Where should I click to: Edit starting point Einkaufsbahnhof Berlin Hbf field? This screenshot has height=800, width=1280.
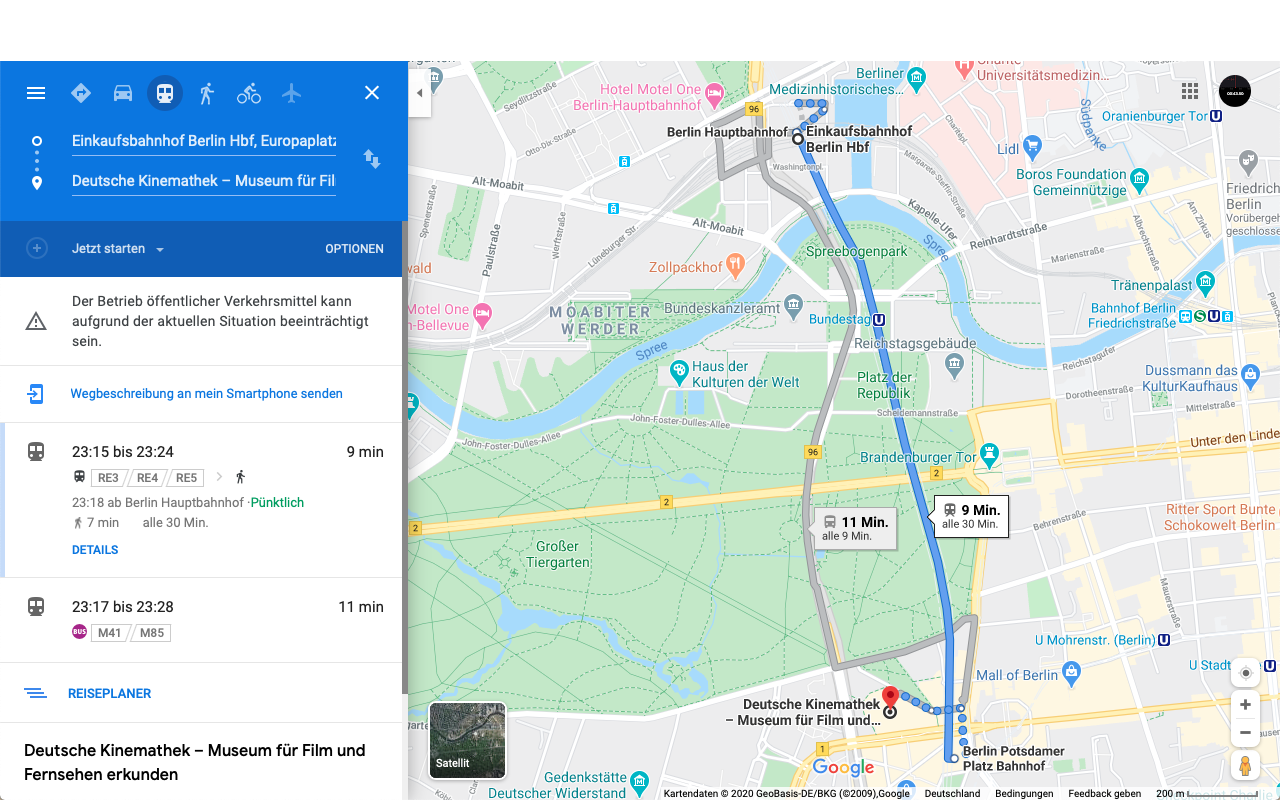click(x=204, y=141)
